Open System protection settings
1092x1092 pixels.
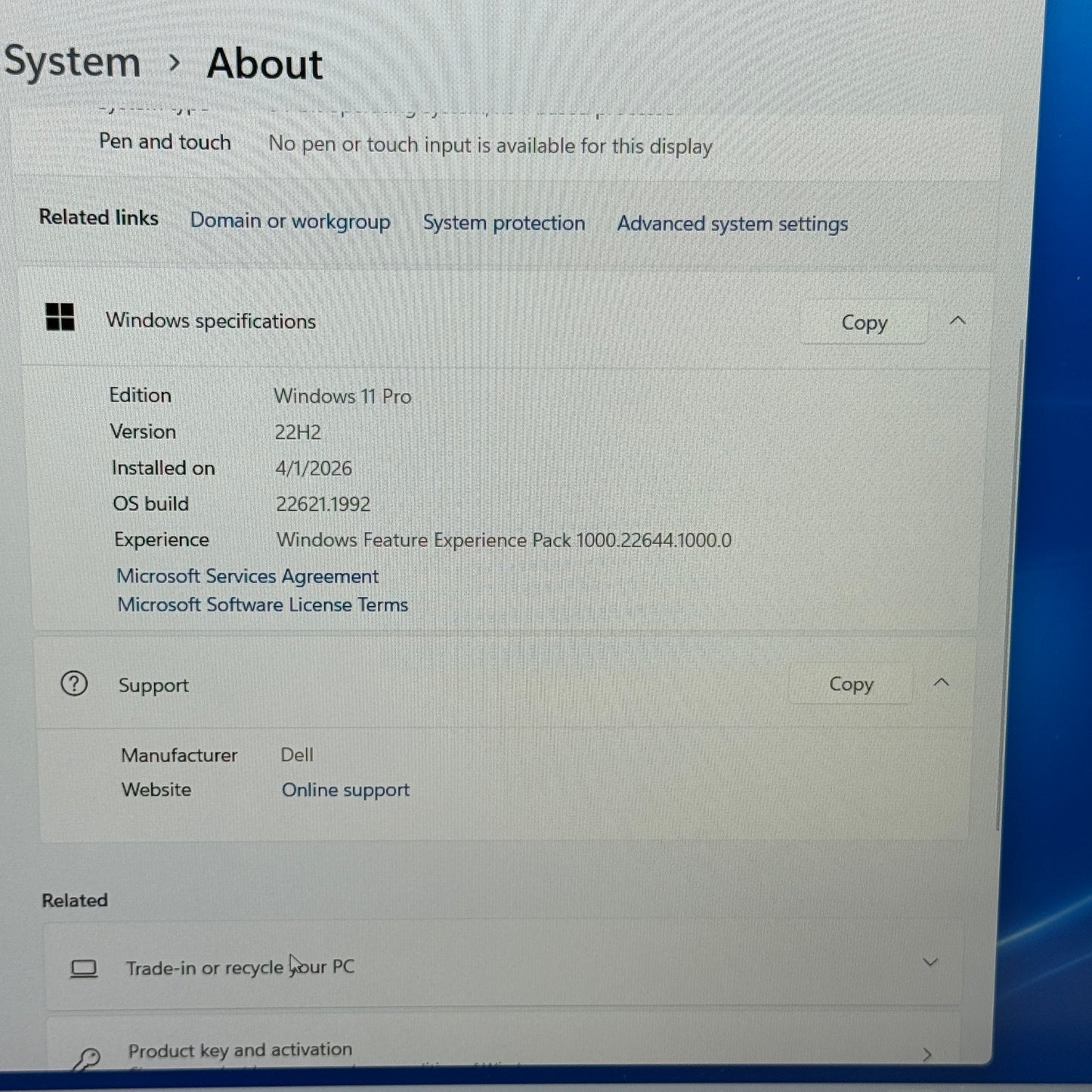tap(503, 222)
